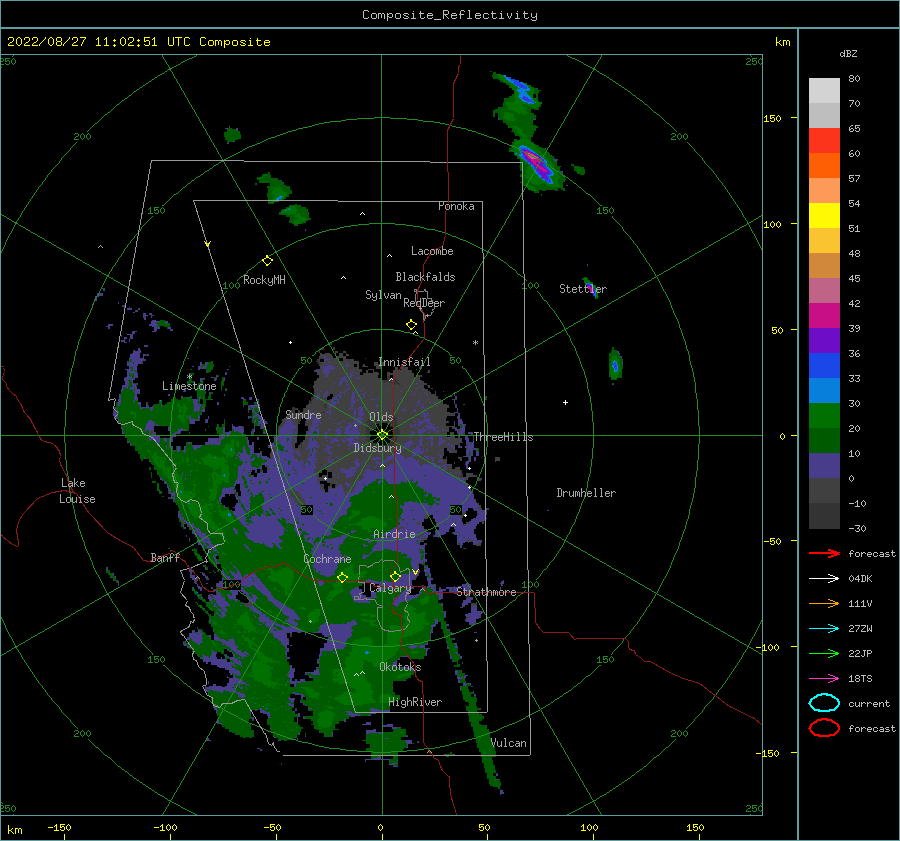Click the Cochrane city label
The width and height of the screenshot is (900, 841).
(x=327, y=559)
